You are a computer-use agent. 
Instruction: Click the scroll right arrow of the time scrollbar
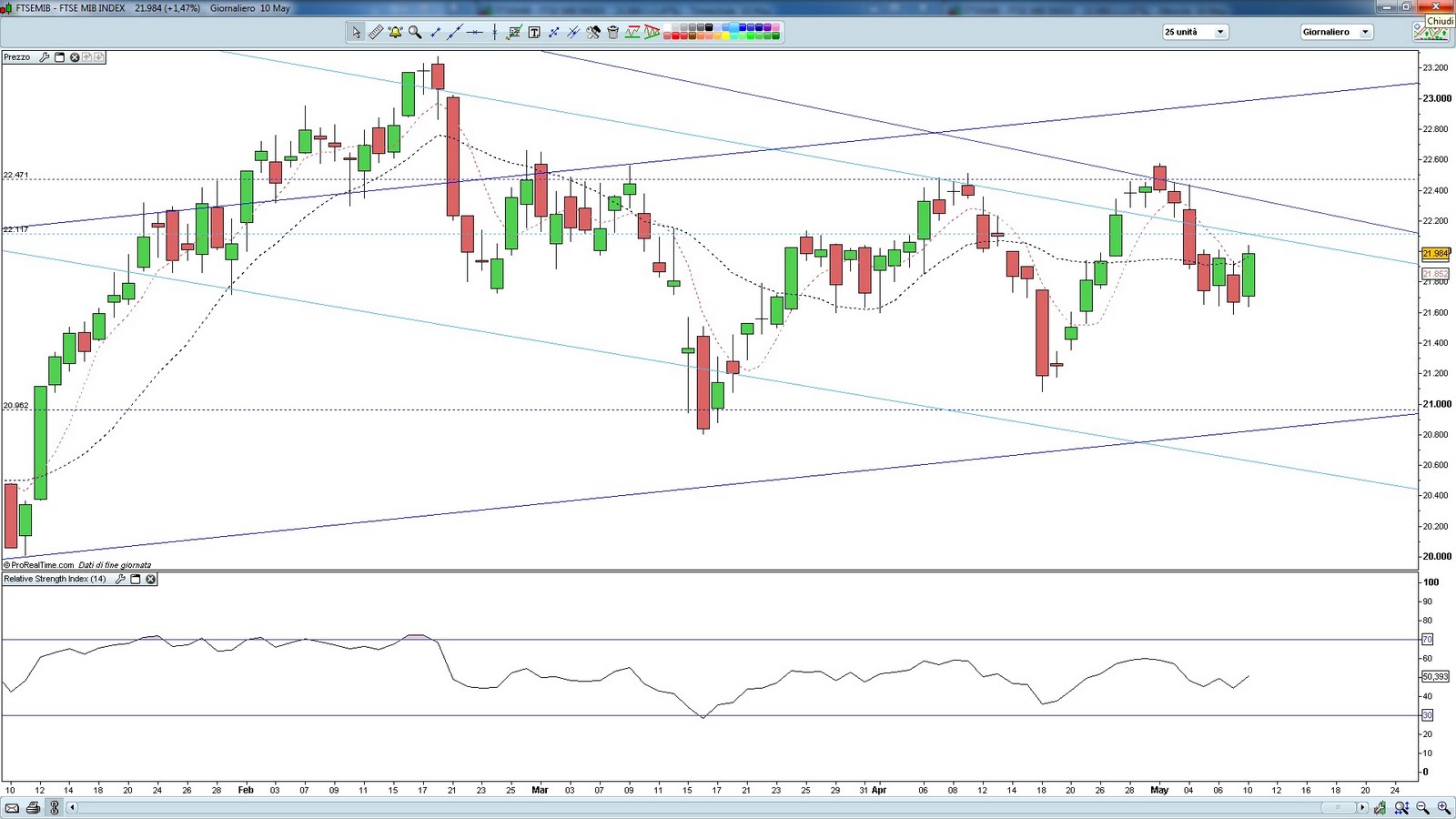pyautogui.click(x=1362, y=807)
